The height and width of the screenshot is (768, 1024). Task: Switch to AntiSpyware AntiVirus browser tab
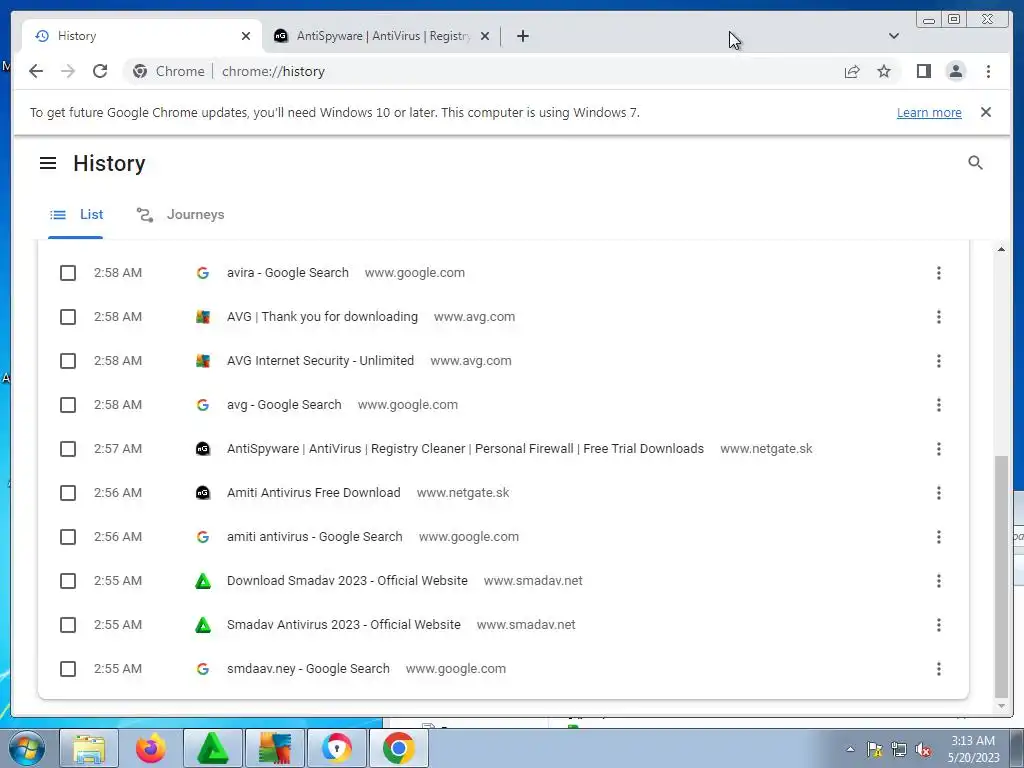382,36
